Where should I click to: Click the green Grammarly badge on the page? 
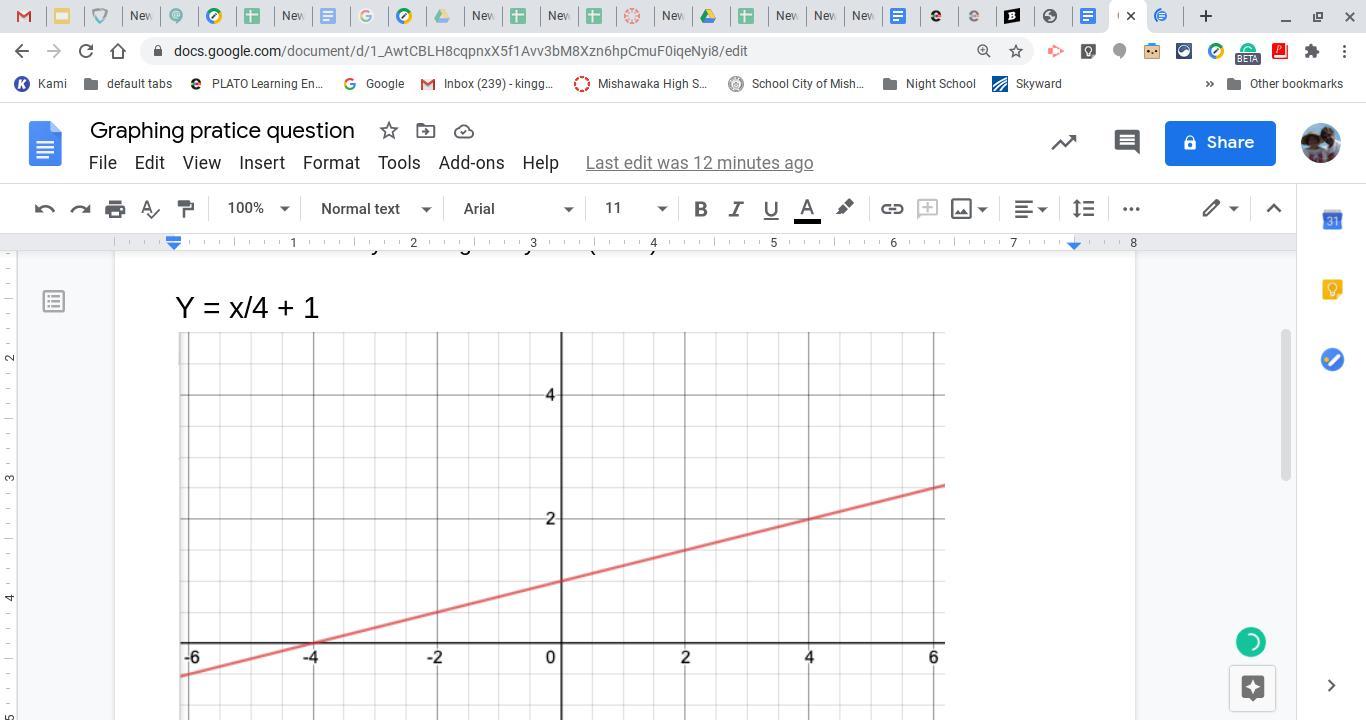pos(1251,642)
